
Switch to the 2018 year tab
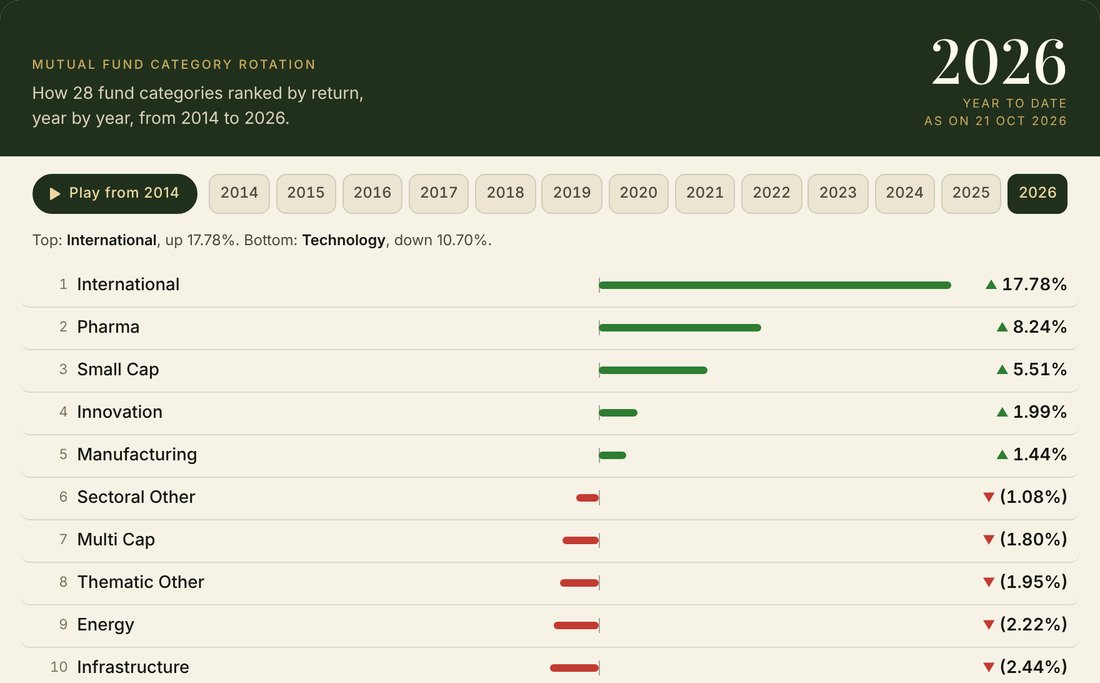click(505, 194)
